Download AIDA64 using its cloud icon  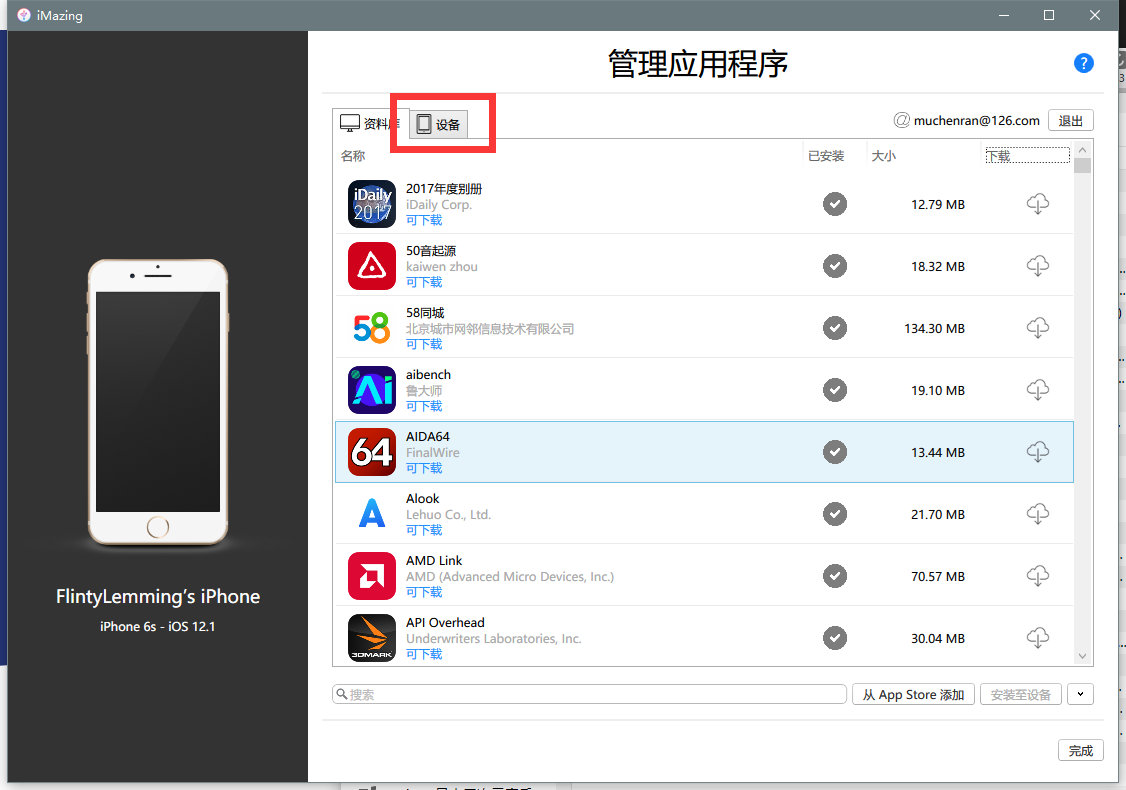point(1038,452)
